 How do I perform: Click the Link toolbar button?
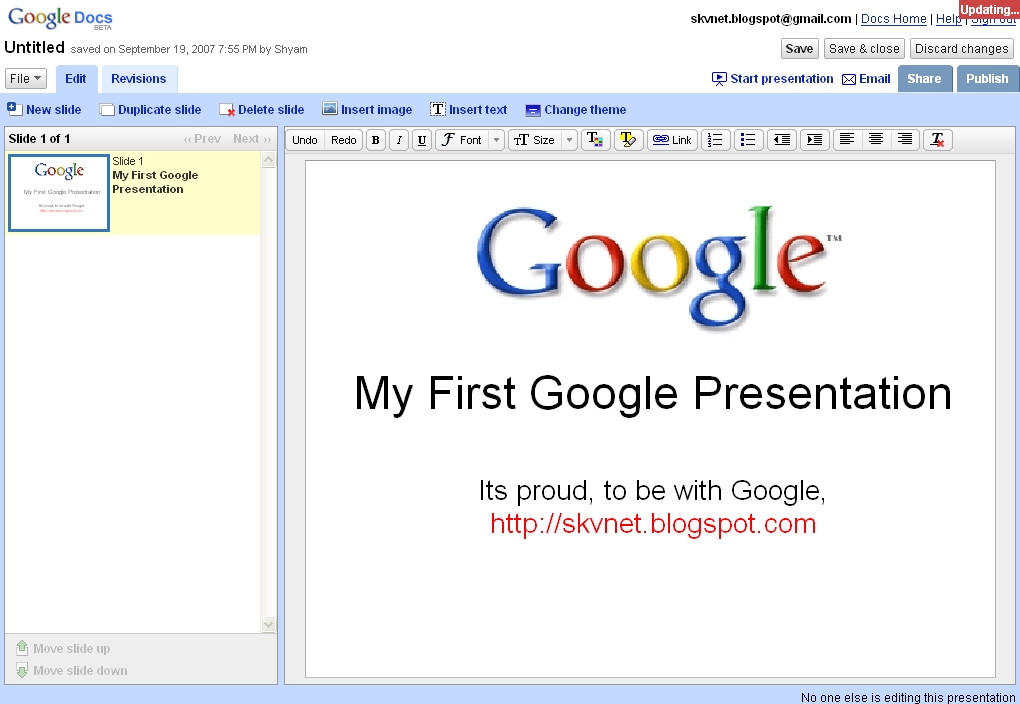tap(672, 140)
